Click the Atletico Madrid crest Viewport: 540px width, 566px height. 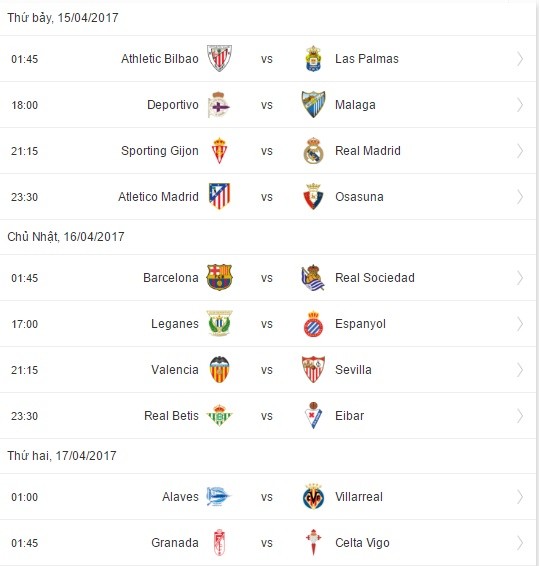(219, 196)
